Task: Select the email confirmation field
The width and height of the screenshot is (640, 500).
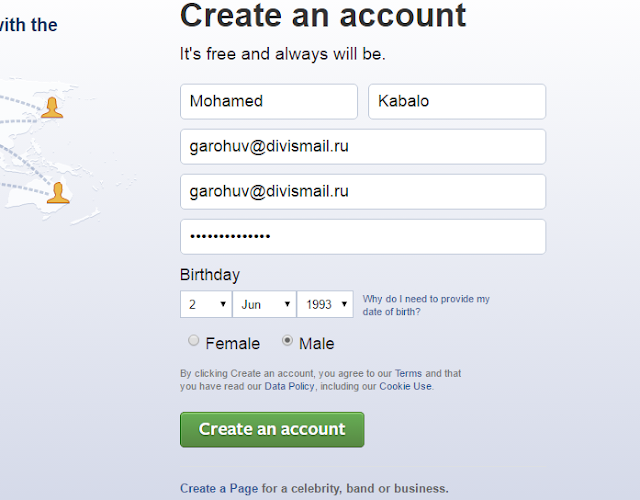Action: (x=362, y=191)
